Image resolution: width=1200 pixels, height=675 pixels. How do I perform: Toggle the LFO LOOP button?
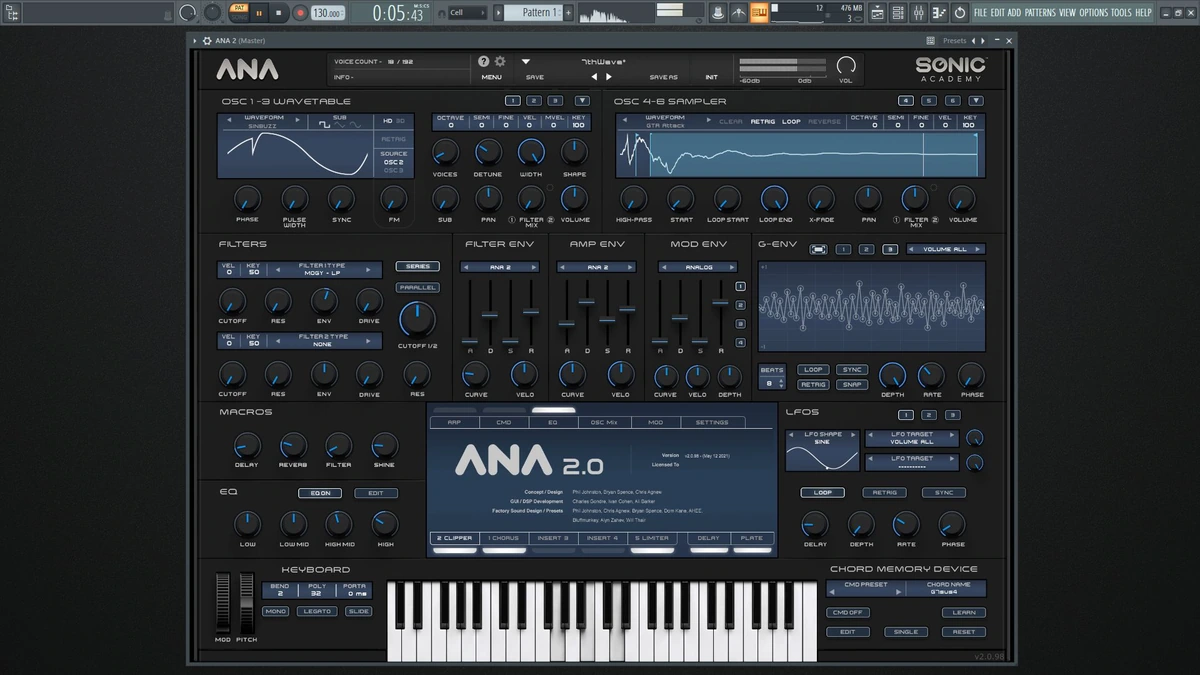[x=822, y=493]
